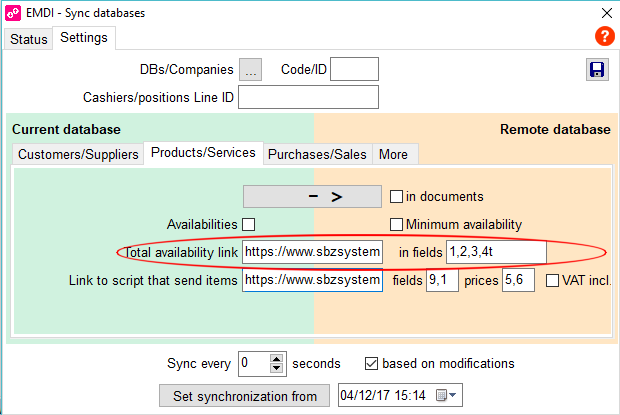Viewport: 620px width, 415px height.
Task: Click the Code/ID input box
Action: pos(354,69)
